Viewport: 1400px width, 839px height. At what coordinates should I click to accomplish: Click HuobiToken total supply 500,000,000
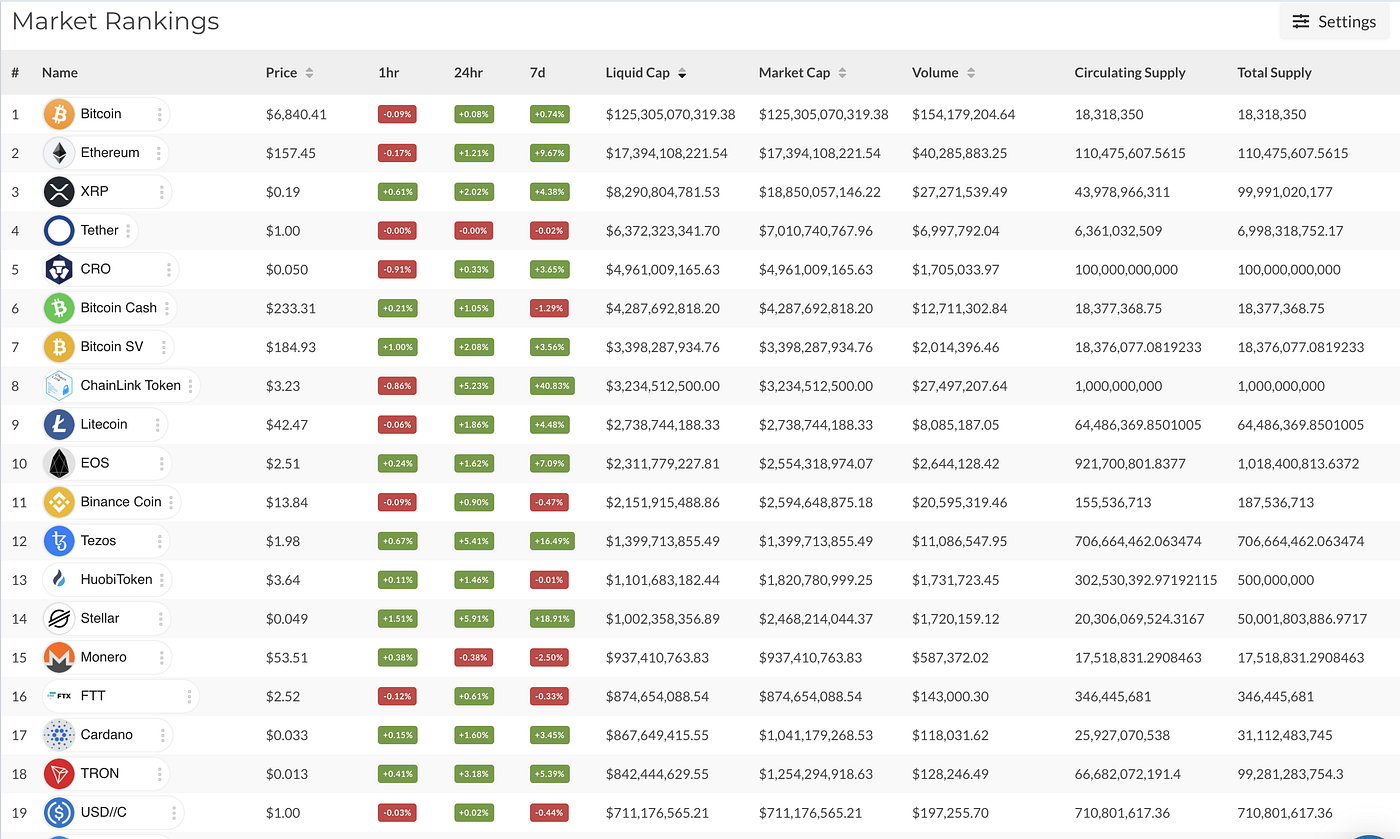pyautogui.click(x=1276, y=580)
